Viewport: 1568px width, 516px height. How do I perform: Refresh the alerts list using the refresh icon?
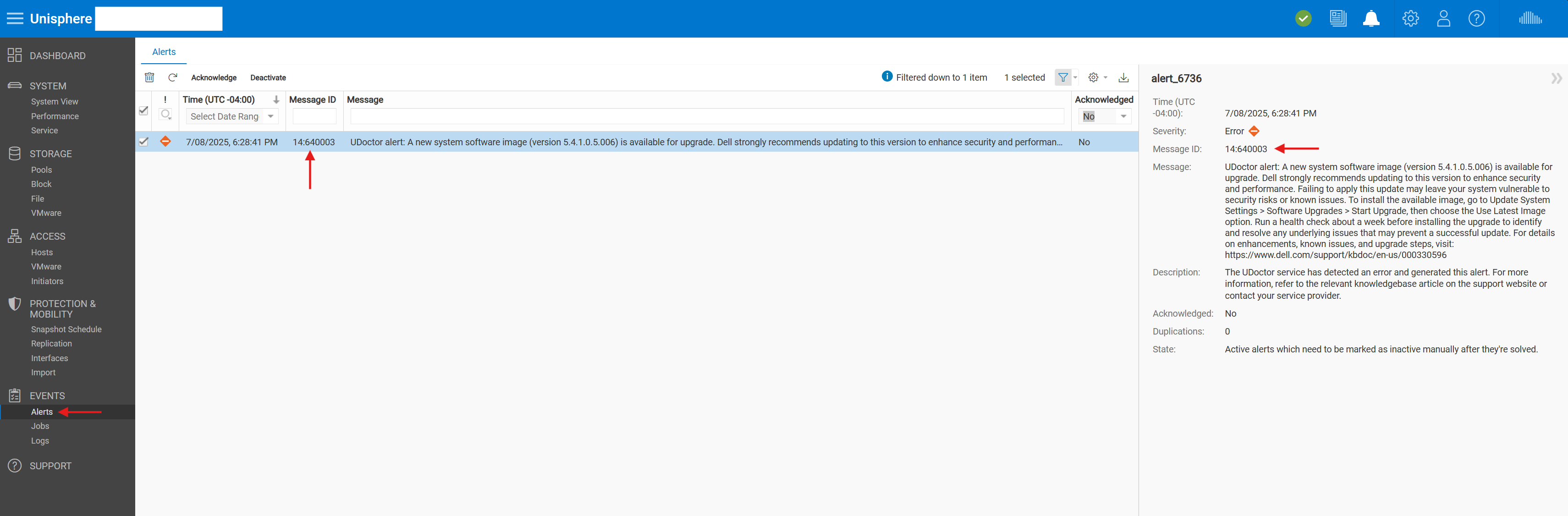[x=173, y=77]
